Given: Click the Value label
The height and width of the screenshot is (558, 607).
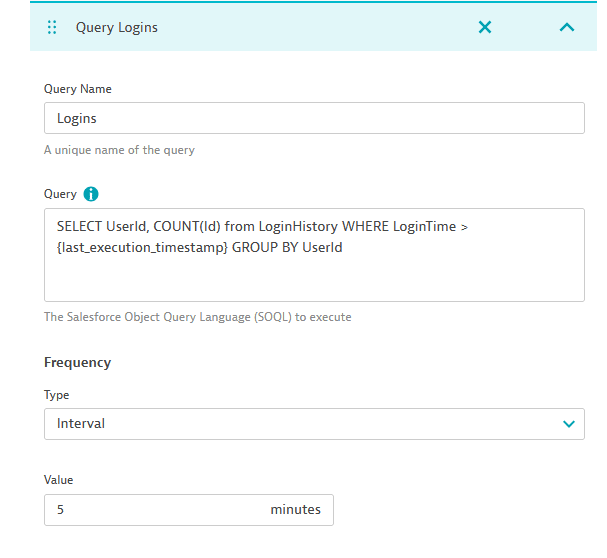Looking at the screenshot, I should point(58,480).
